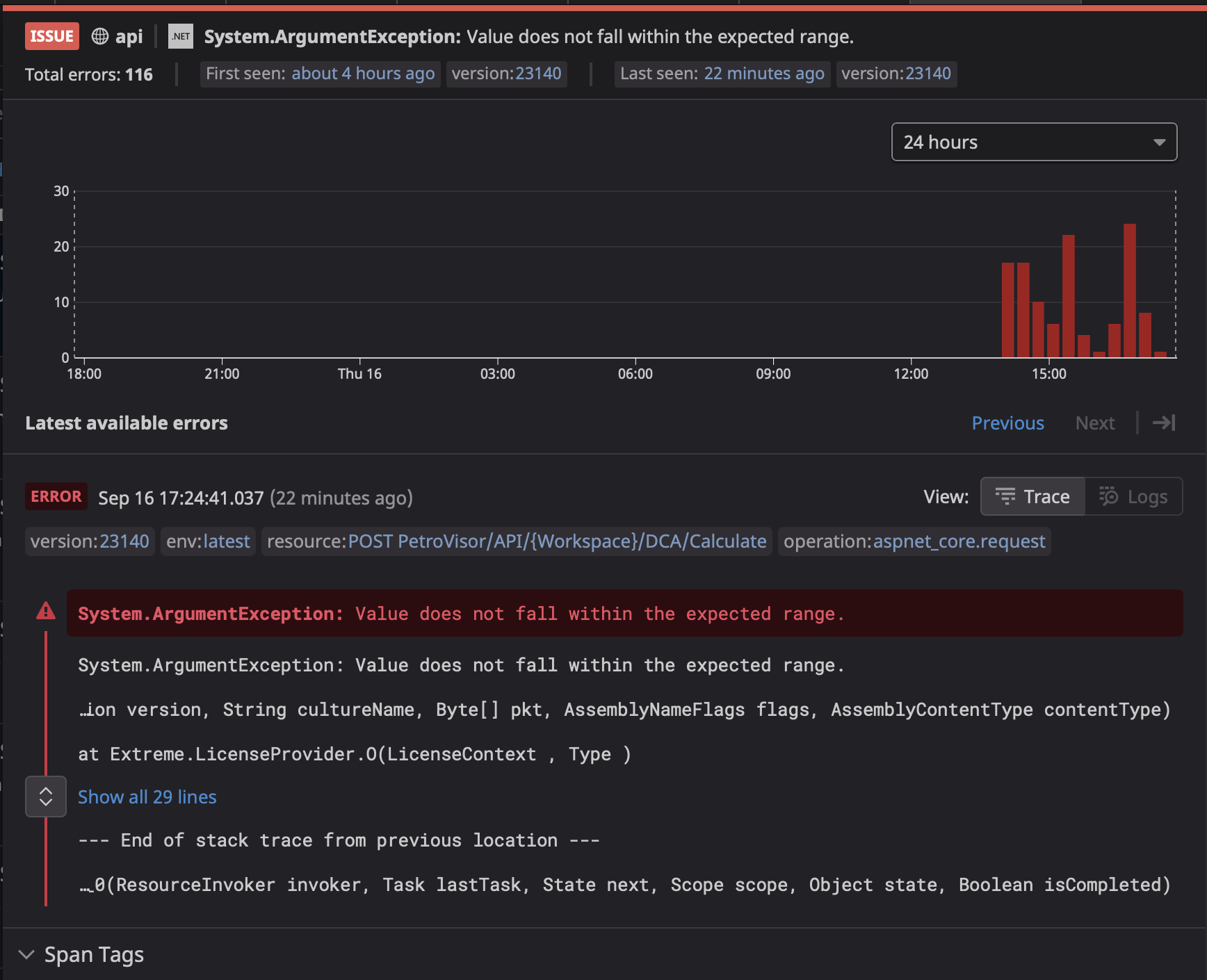
Task: Click Previous to view earlier errors
Action: (x=1007, y=423)
